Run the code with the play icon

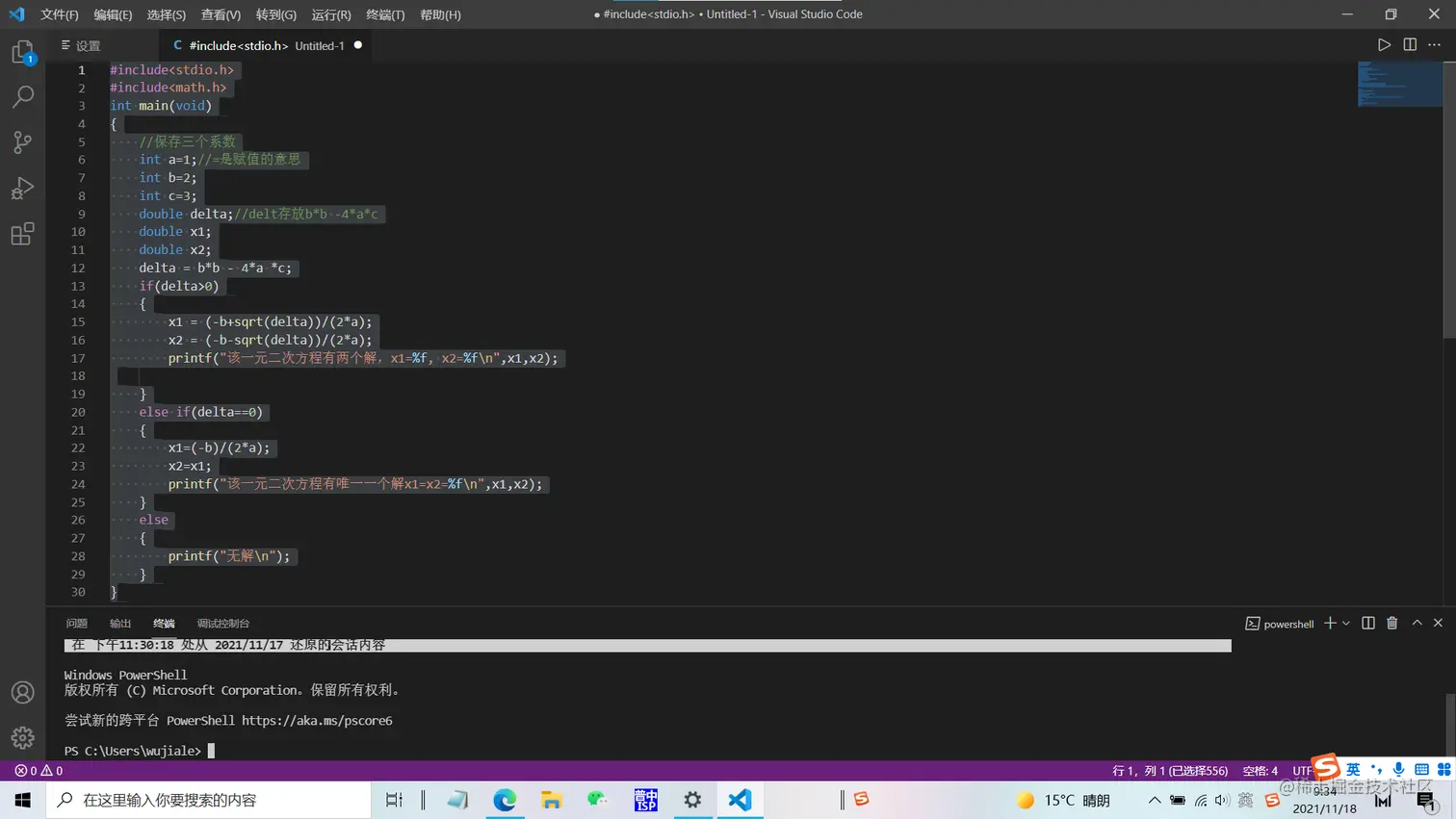(x=1384, y=45)
